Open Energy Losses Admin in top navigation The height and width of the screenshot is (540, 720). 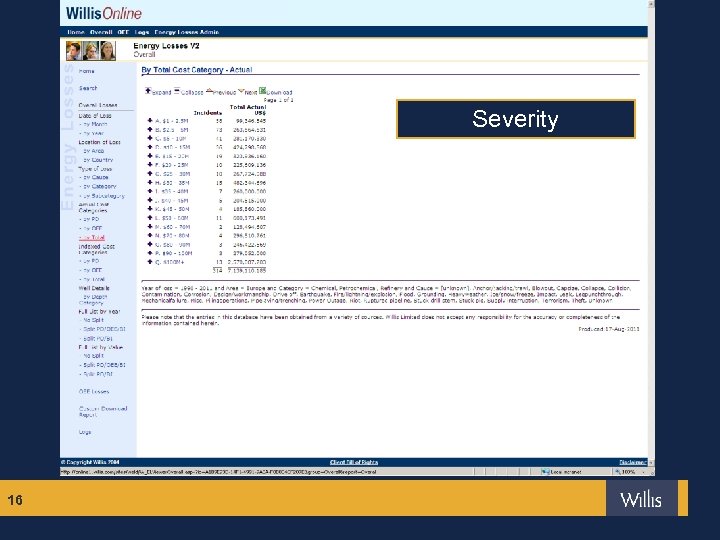click(186, 32)
